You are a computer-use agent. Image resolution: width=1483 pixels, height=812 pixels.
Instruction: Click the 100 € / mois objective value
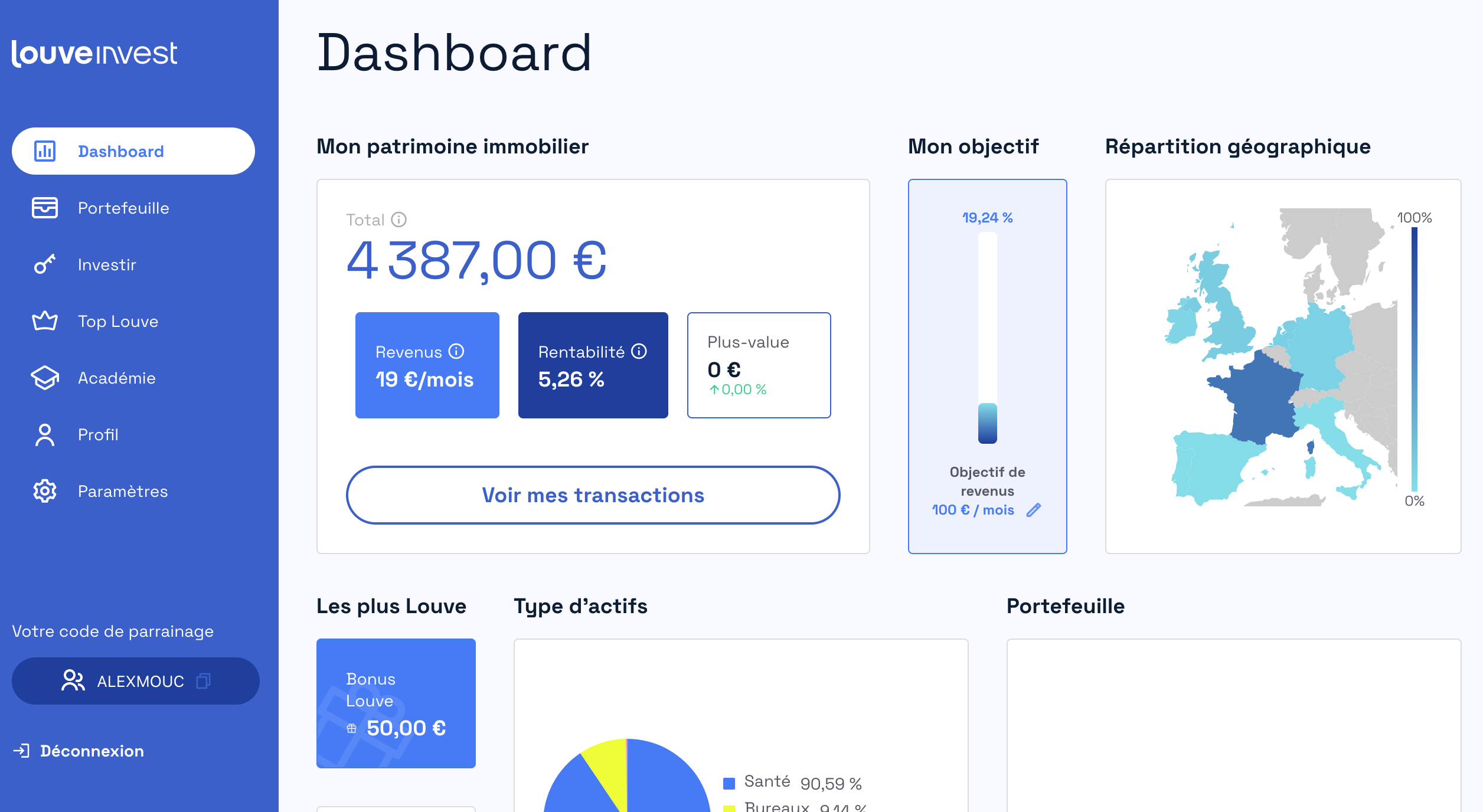pyautogui.click(x=974, y=510)
